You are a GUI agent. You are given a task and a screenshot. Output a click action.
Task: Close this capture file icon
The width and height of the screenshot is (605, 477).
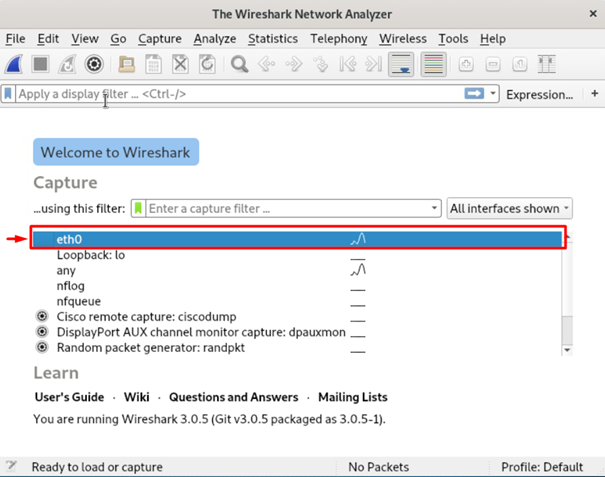(180, 64)
